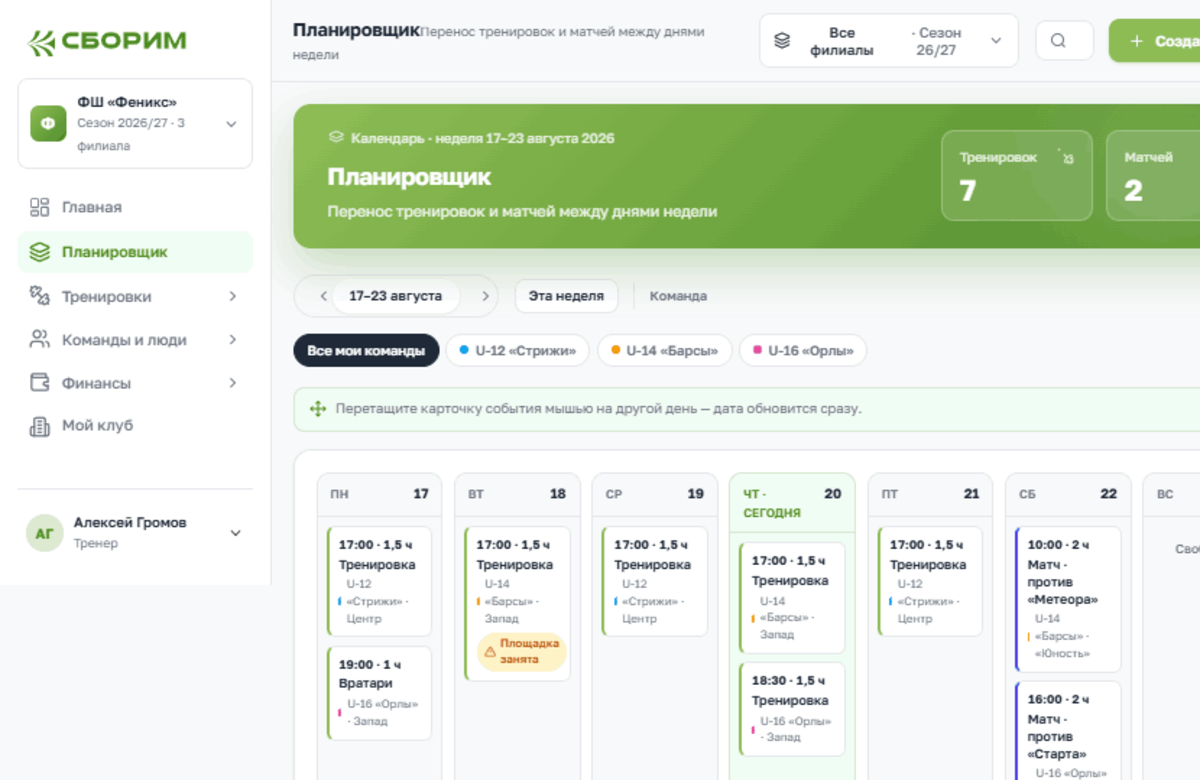Open Мой клуб in sidebar

[x=135, y=426]
